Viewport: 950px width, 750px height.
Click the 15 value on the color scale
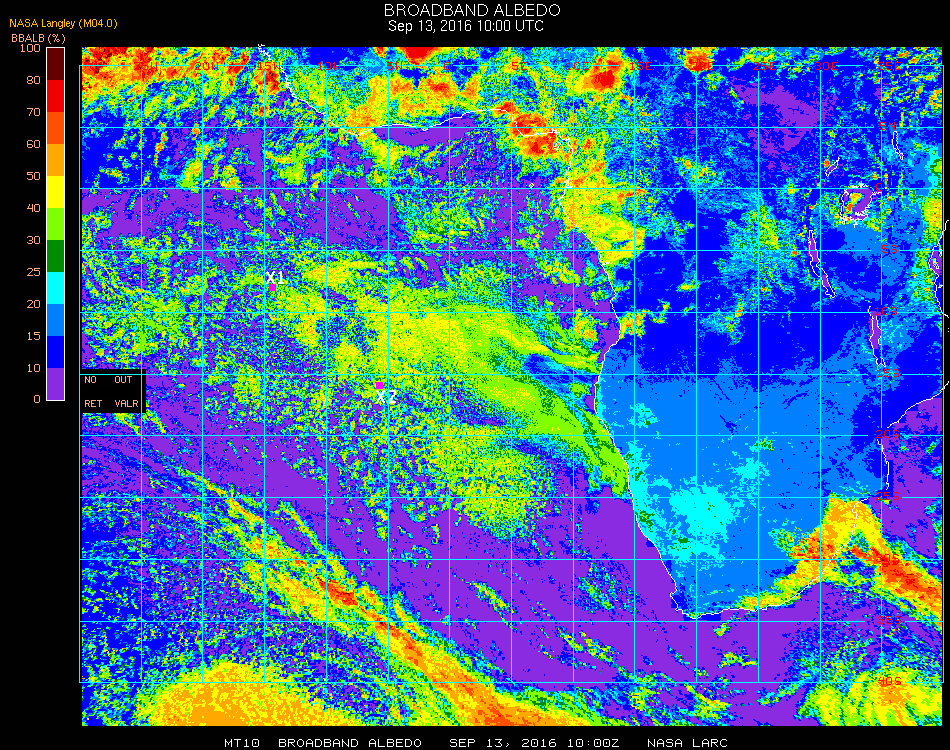tap(33, 336)
